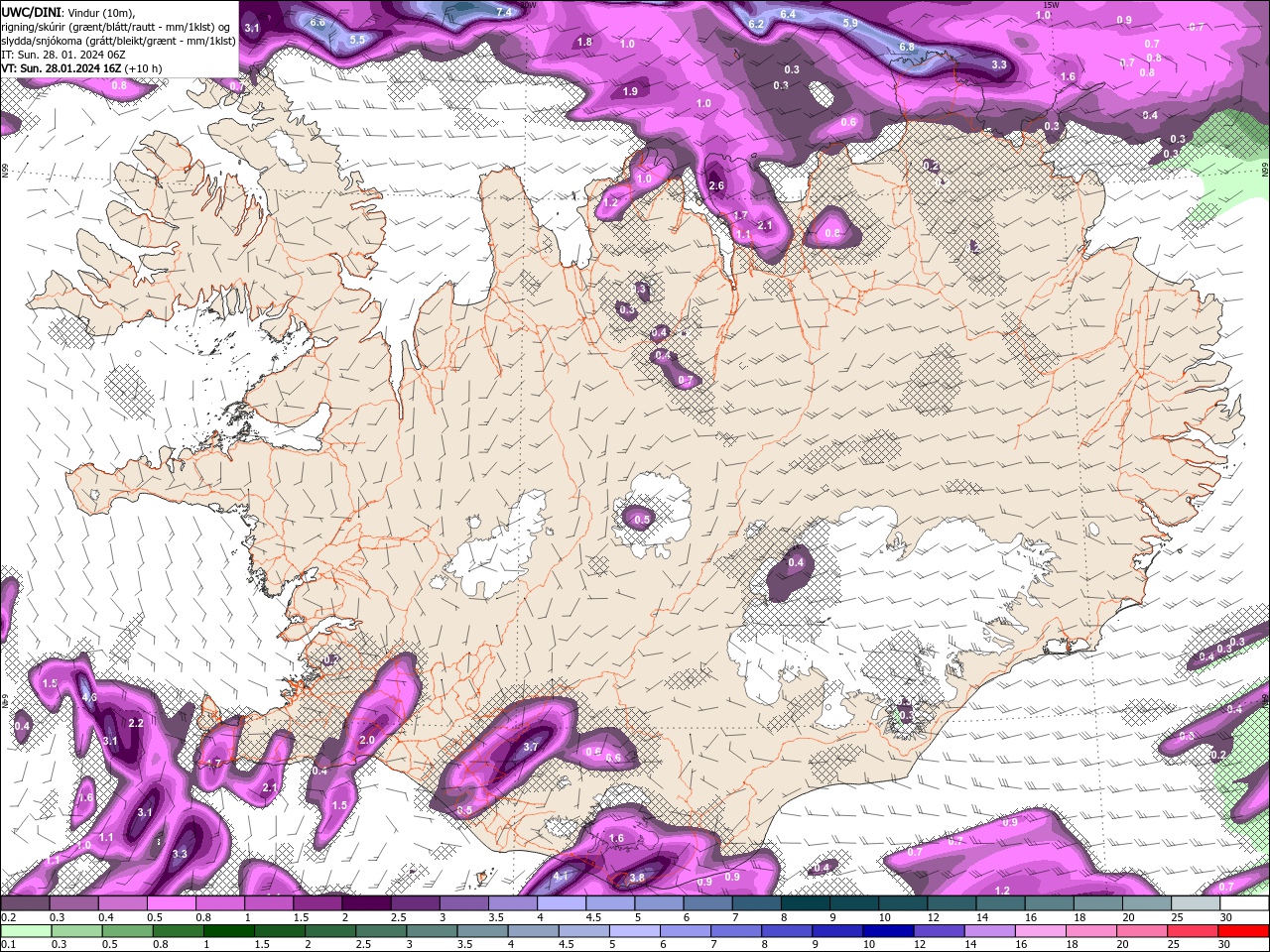Click the "7.4" snowfall value at the top
The image size is (1270, 952).
point(504,12)
